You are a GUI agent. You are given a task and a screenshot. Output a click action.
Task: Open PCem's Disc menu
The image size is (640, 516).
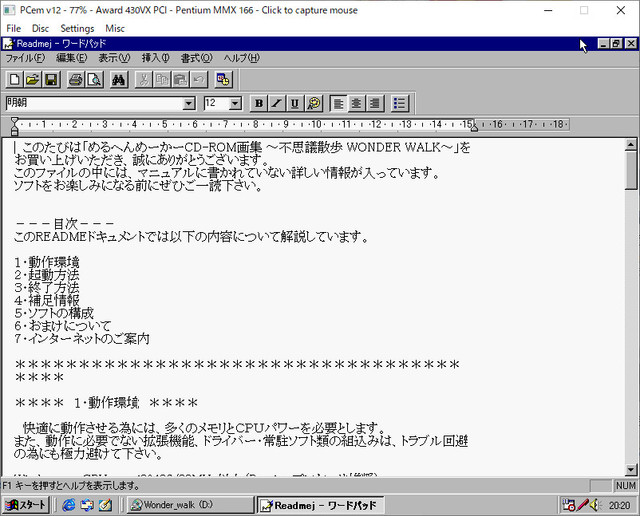tap(40, 28)
